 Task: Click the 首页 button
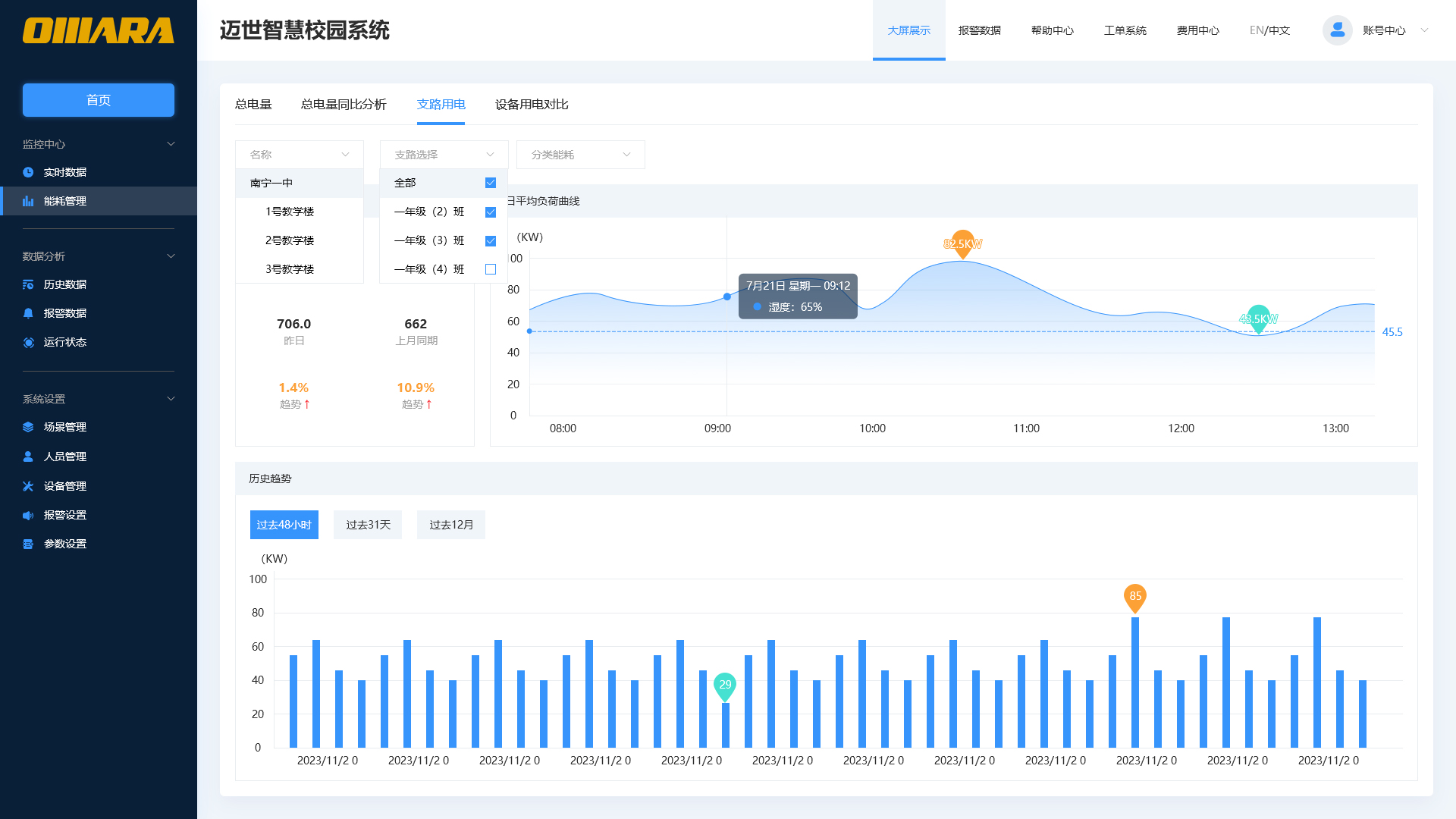tap(99, 100)
